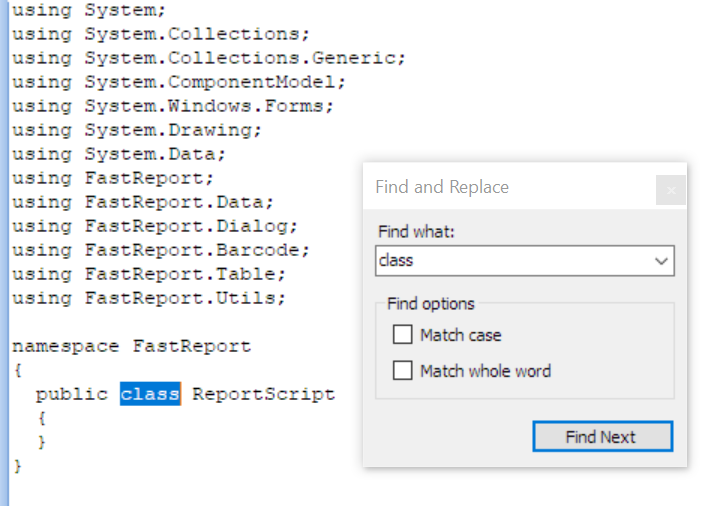Click the highlighted class keyword in code
The width and height of the screenshot is (721, 506).
(150, 394)
